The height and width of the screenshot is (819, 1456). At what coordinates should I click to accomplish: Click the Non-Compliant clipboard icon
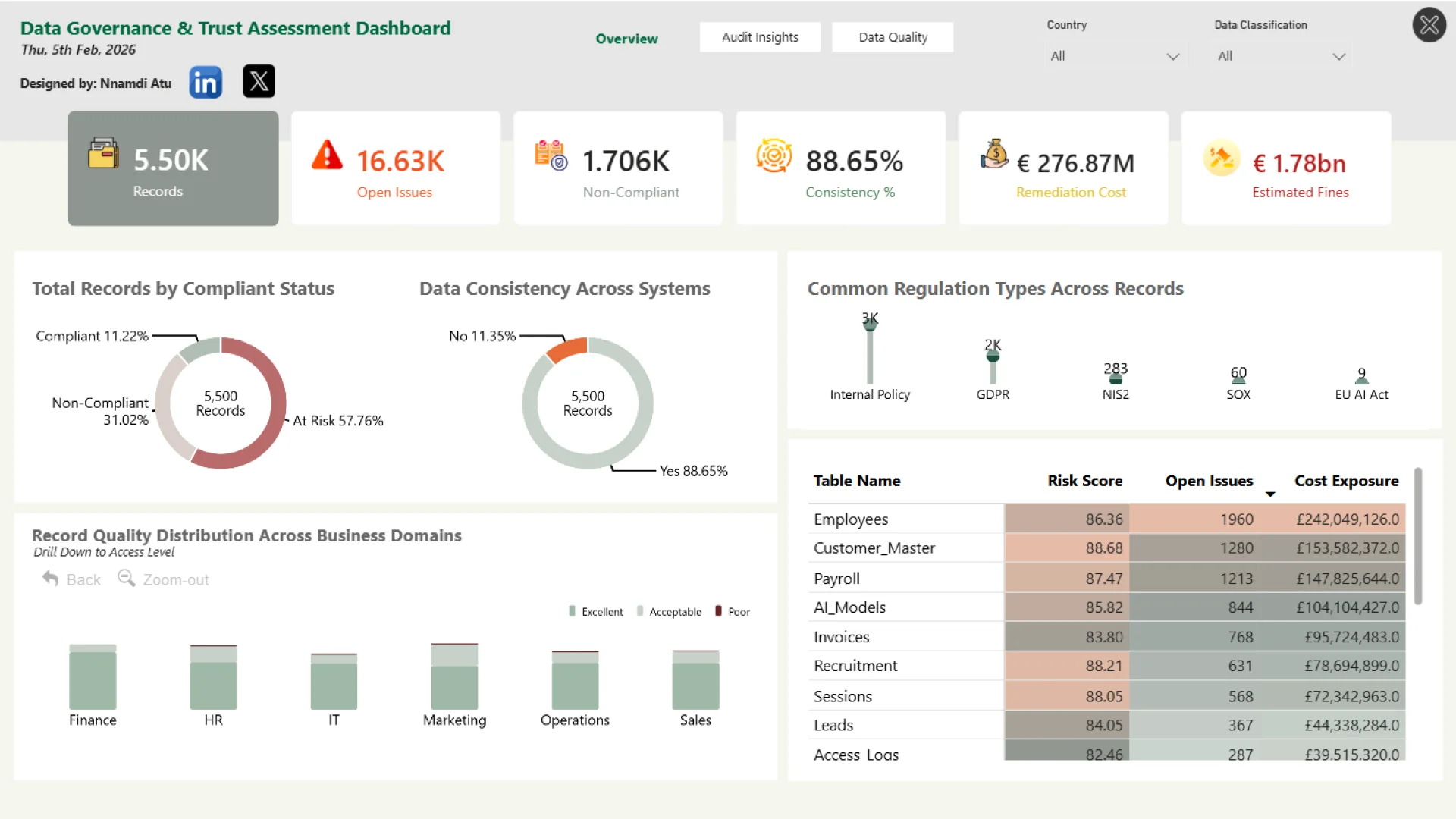coord(551,155)
